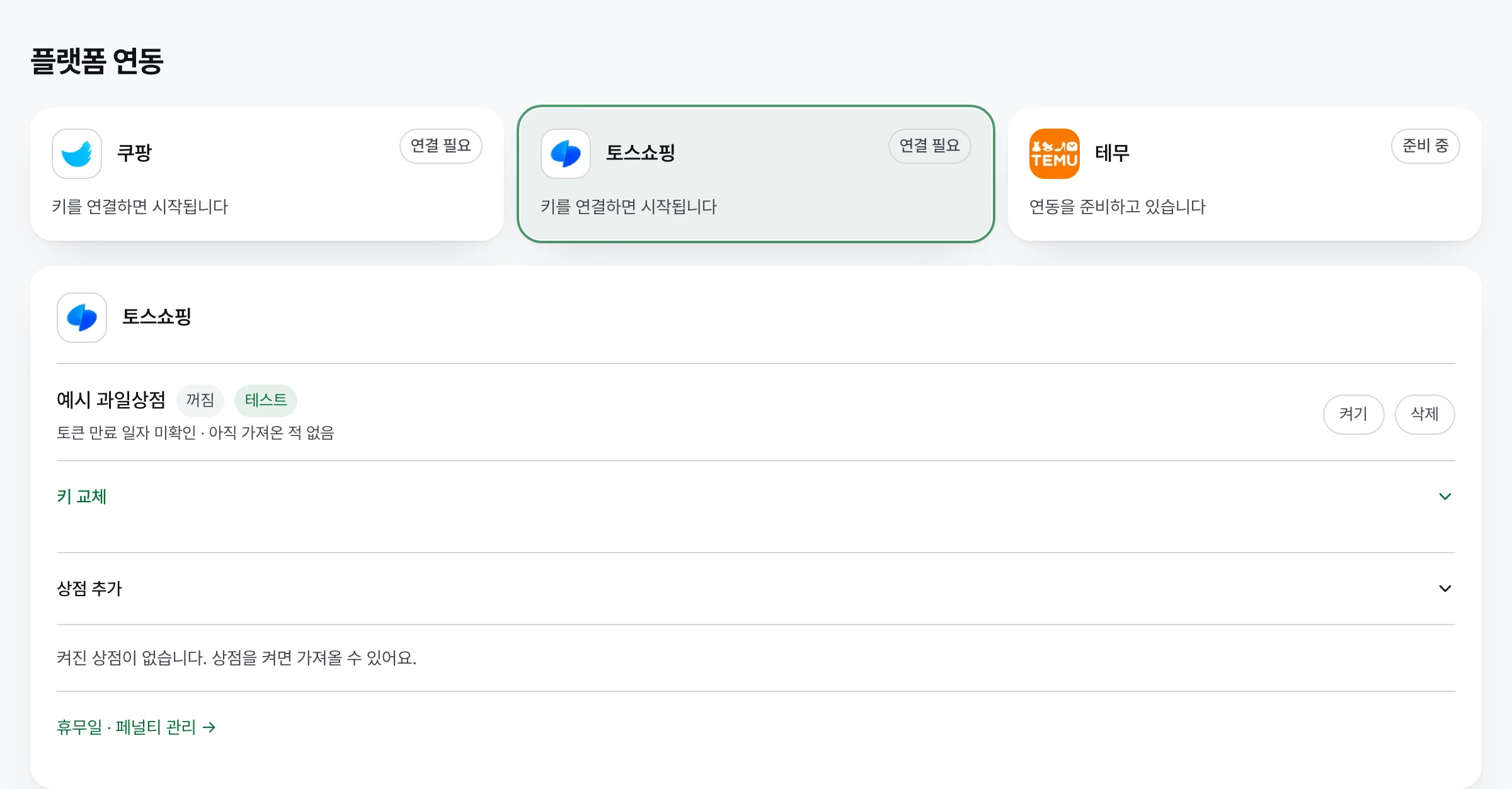Click the 토스쇼핑 logo in the detail panel
The width and height of the screenshot is (1512, 789).
click(x=82, y=318)
